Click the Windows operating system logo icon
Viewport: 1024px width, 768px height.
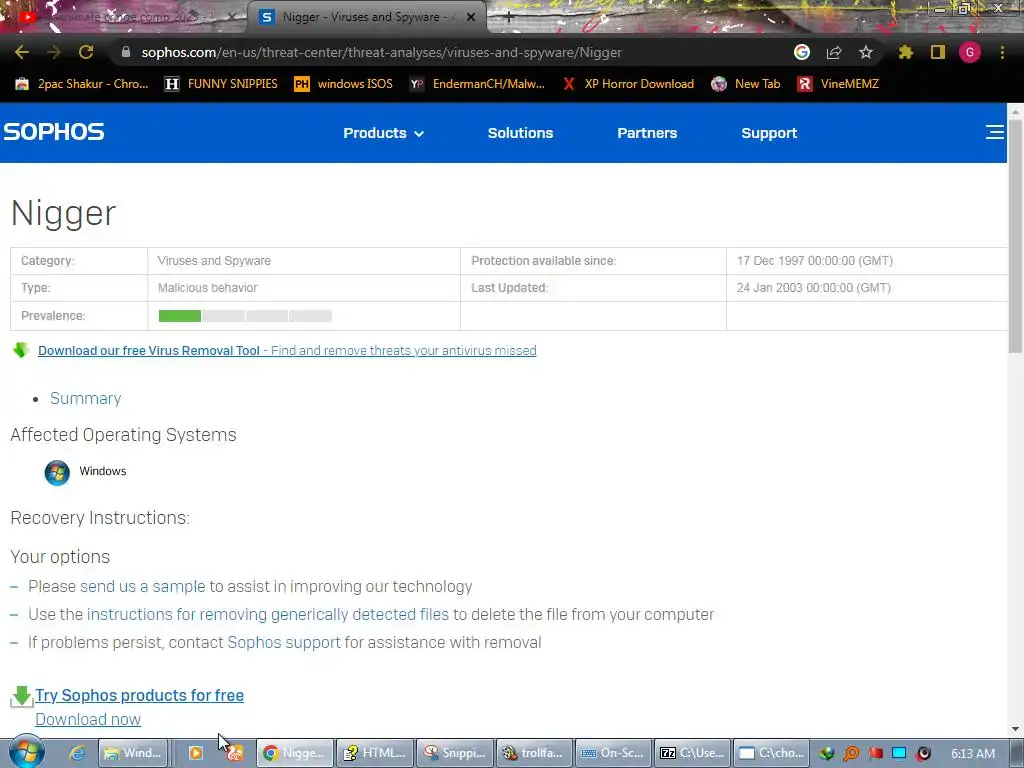click(x=57, y=472)
